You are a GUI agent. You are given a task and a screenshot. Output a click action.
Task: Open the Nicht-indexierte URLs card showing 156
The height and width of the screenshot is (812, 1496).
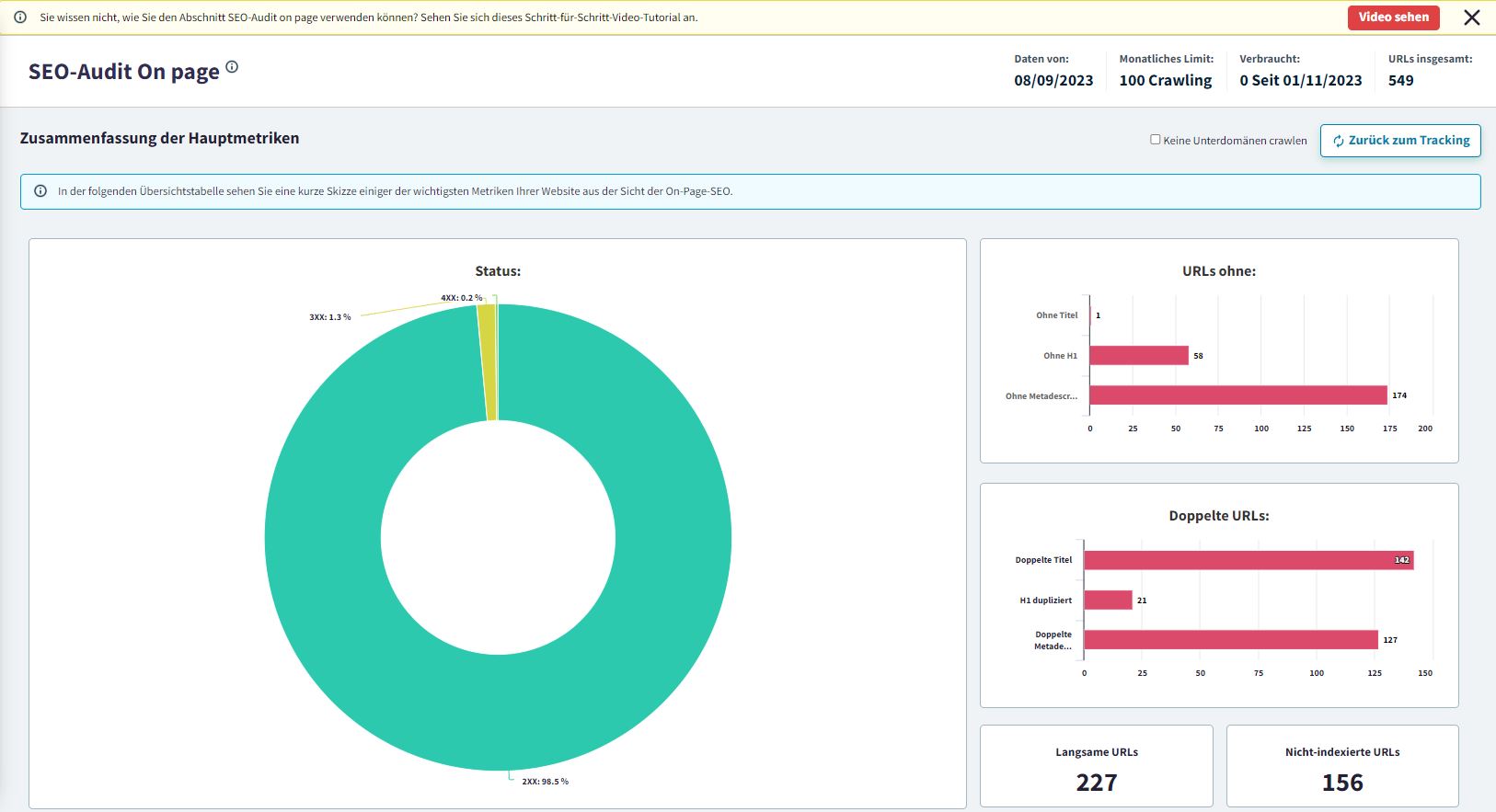(x=1341, y=766)
